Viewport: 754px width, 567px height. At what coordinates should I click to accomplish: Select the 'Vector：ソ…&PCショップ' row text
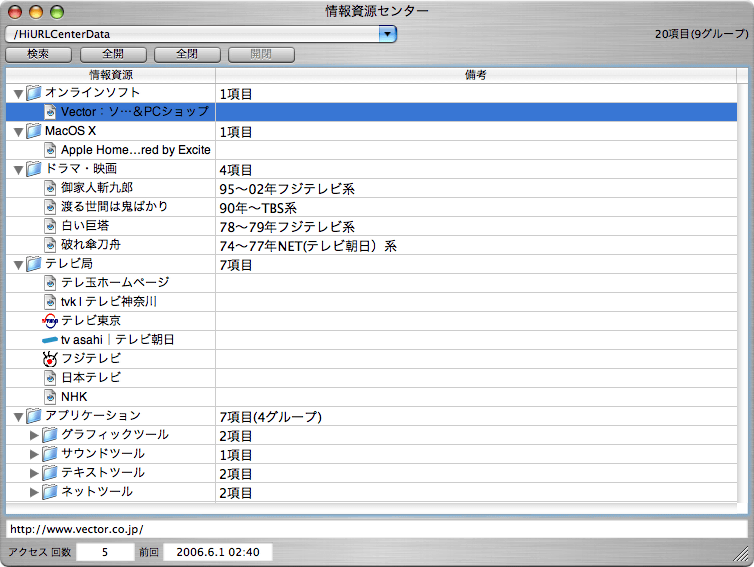135,112
